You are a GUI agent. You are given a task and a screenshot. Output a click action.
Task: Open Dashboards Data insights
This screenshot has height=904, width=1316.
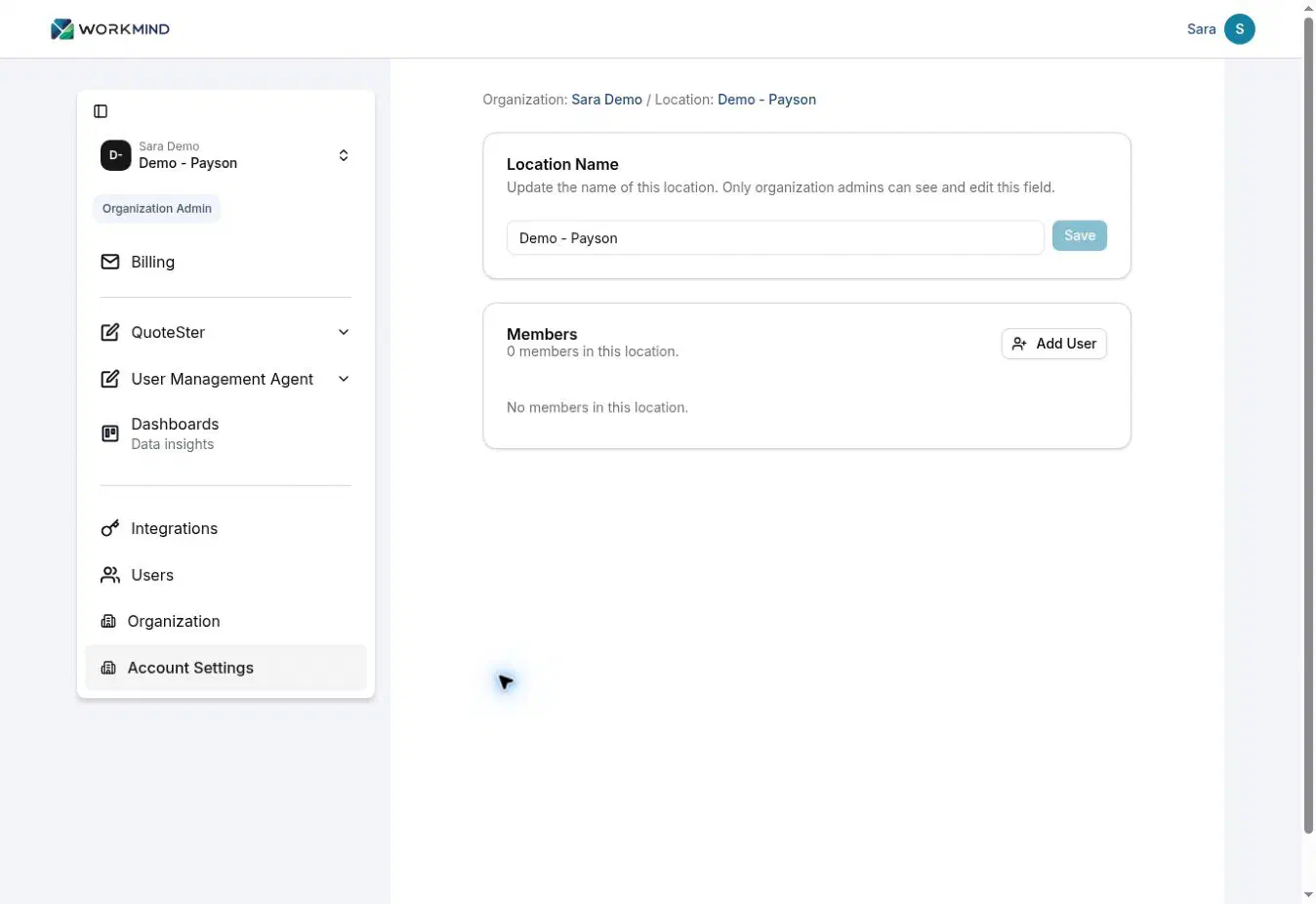pos(226,433)
